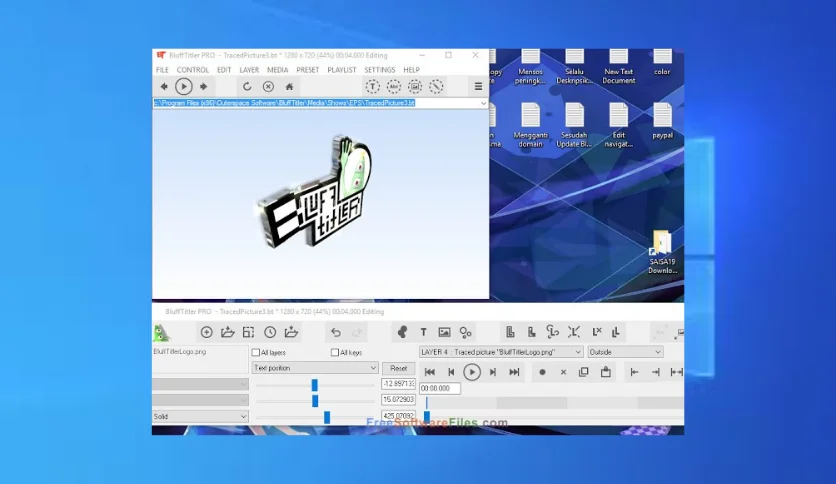This screenshot has width=836, height=484.
Task: Open the EDIT menu
Action: point(224,70)
